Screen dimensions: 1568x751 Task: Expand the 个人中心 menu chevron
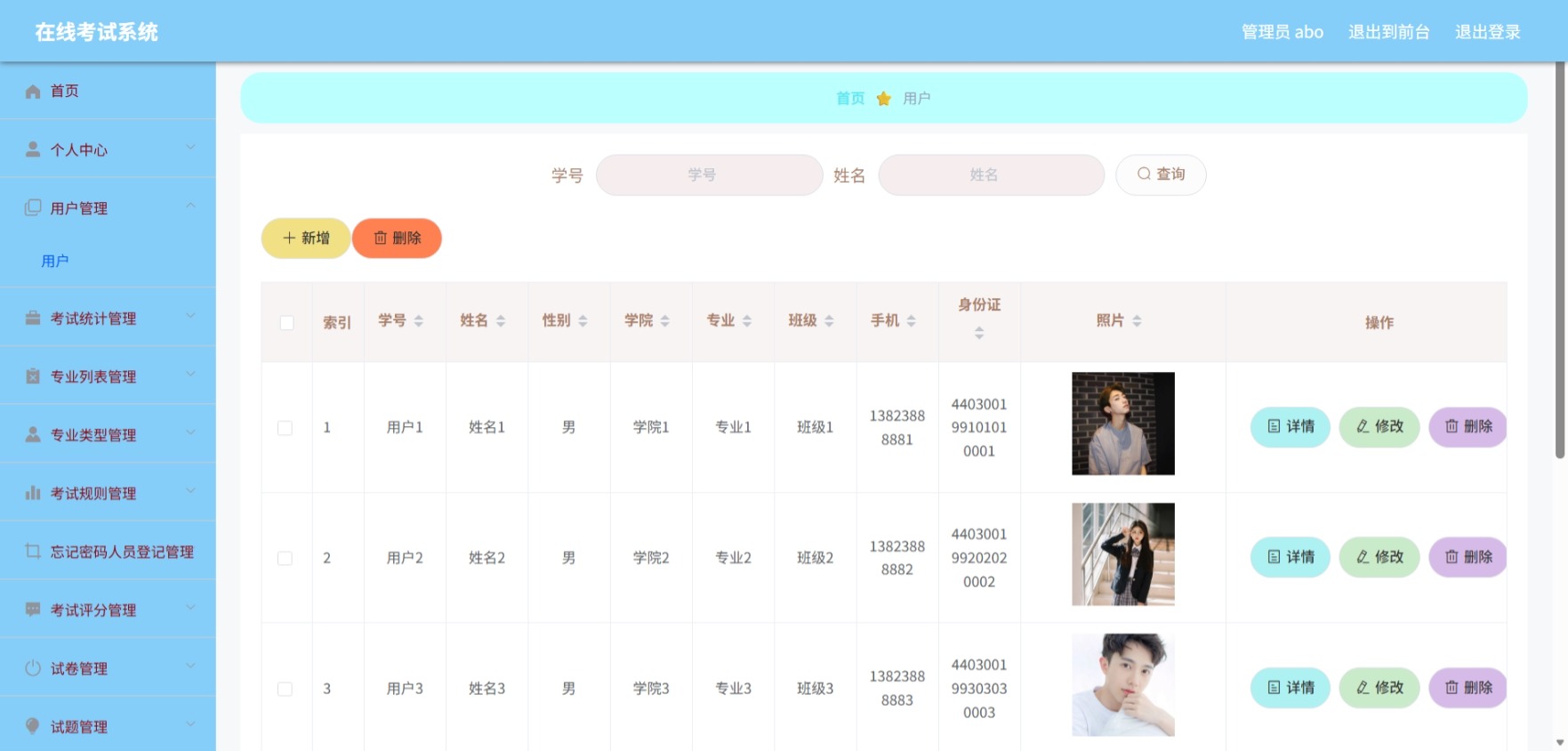pyautogui.click(x=190, y=148)
